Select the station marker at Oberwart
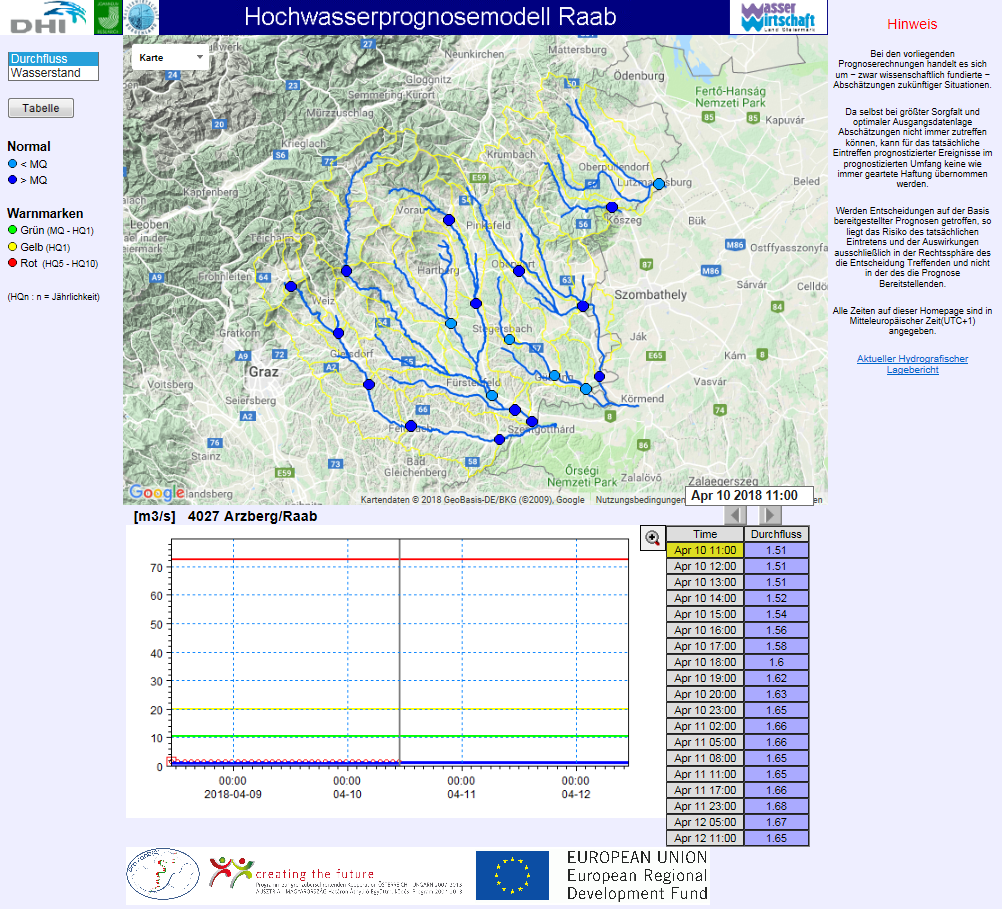Screen dimensions: 1002x909 pos(519,271)
